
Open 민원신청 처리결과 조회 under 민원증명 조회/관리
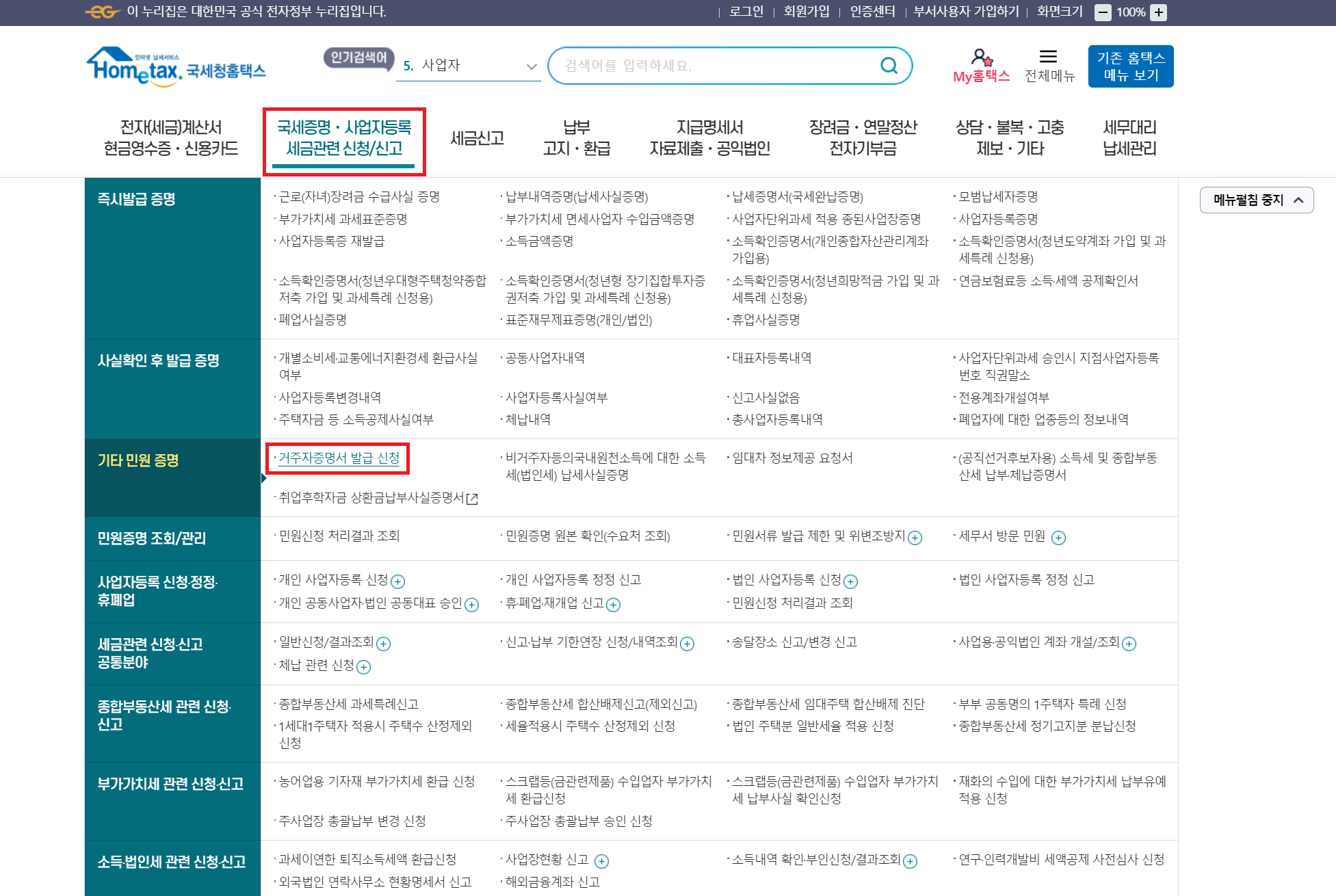click(339, 536)
